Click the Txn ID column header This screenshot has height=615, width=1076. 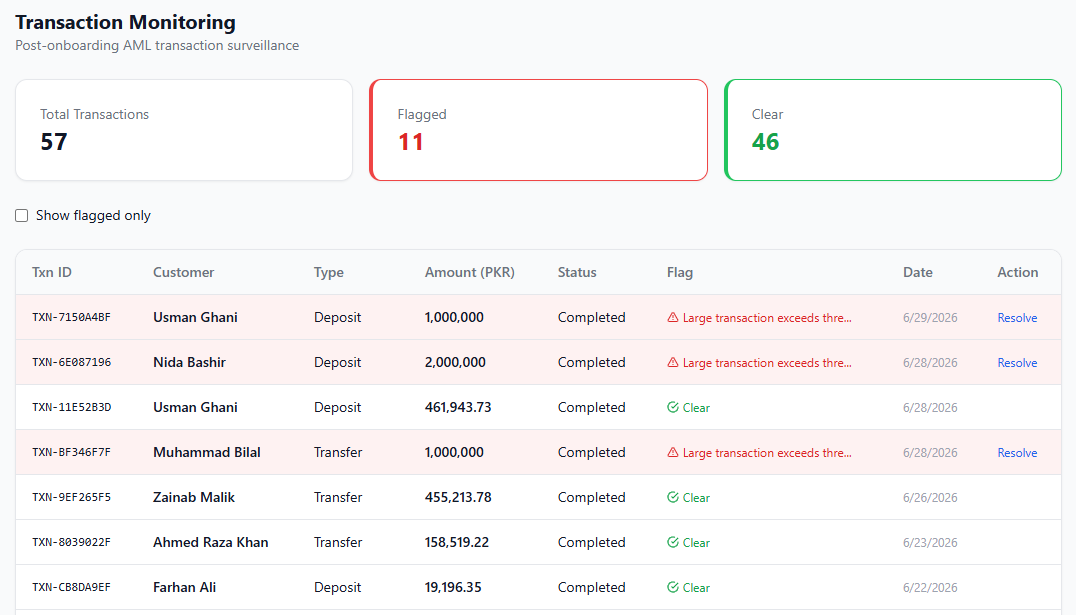click(51, 272)
